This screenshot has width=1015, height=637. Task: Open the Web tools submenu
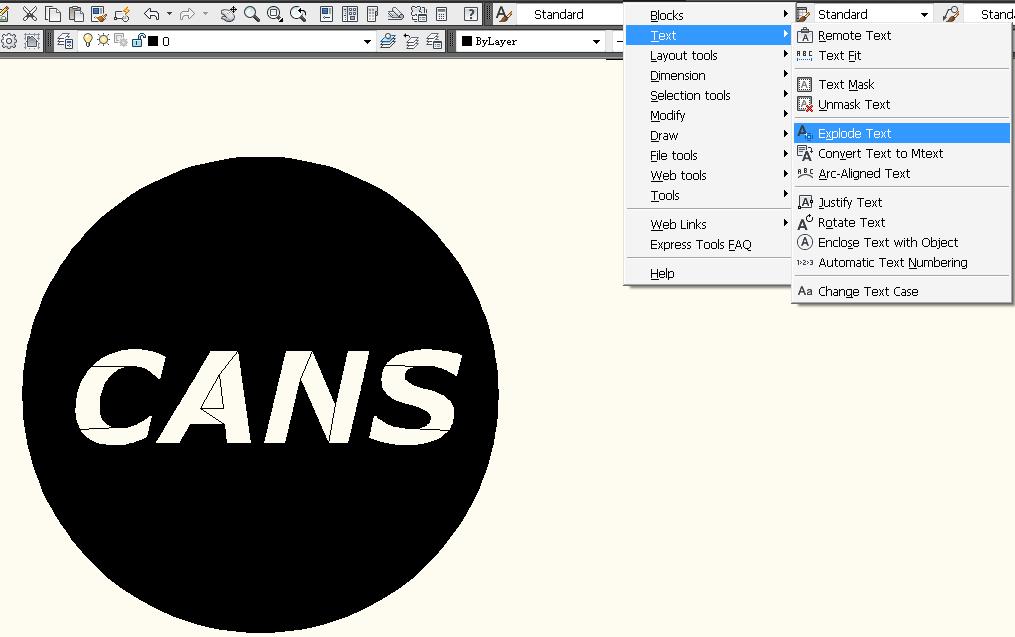tap(708, 176)
